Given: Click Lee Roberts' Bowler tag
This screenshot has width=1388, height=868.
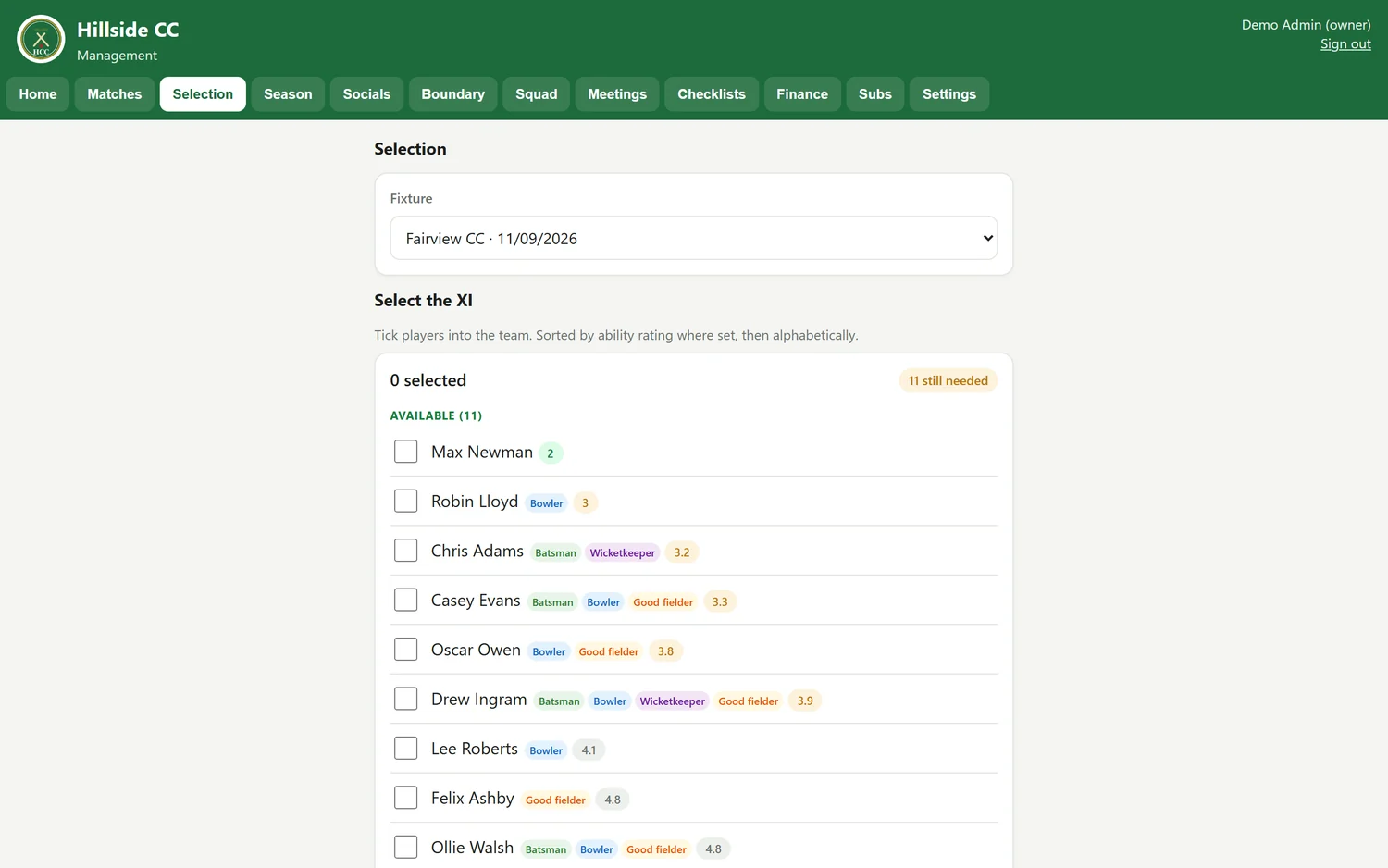Looking at the screenshot, I should (x=546, y=750).
